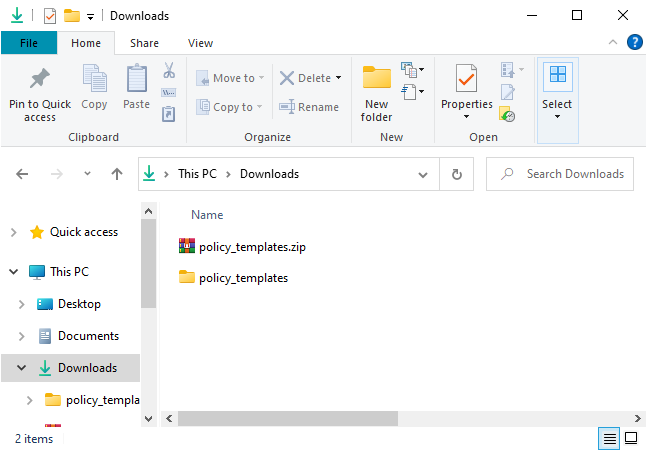Expand the Desktop tree node
Image resolution: width=647 pixels, height=451 pixels.
click(x=21, y=305)
